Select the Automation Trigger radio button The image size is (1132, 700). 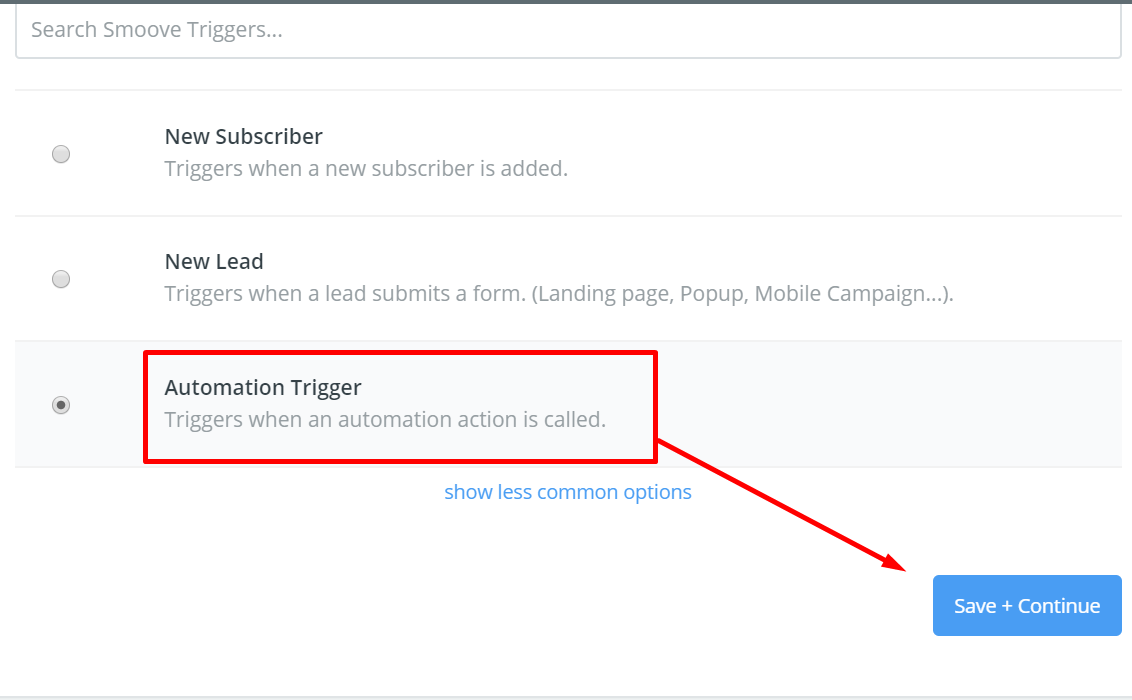61,405
